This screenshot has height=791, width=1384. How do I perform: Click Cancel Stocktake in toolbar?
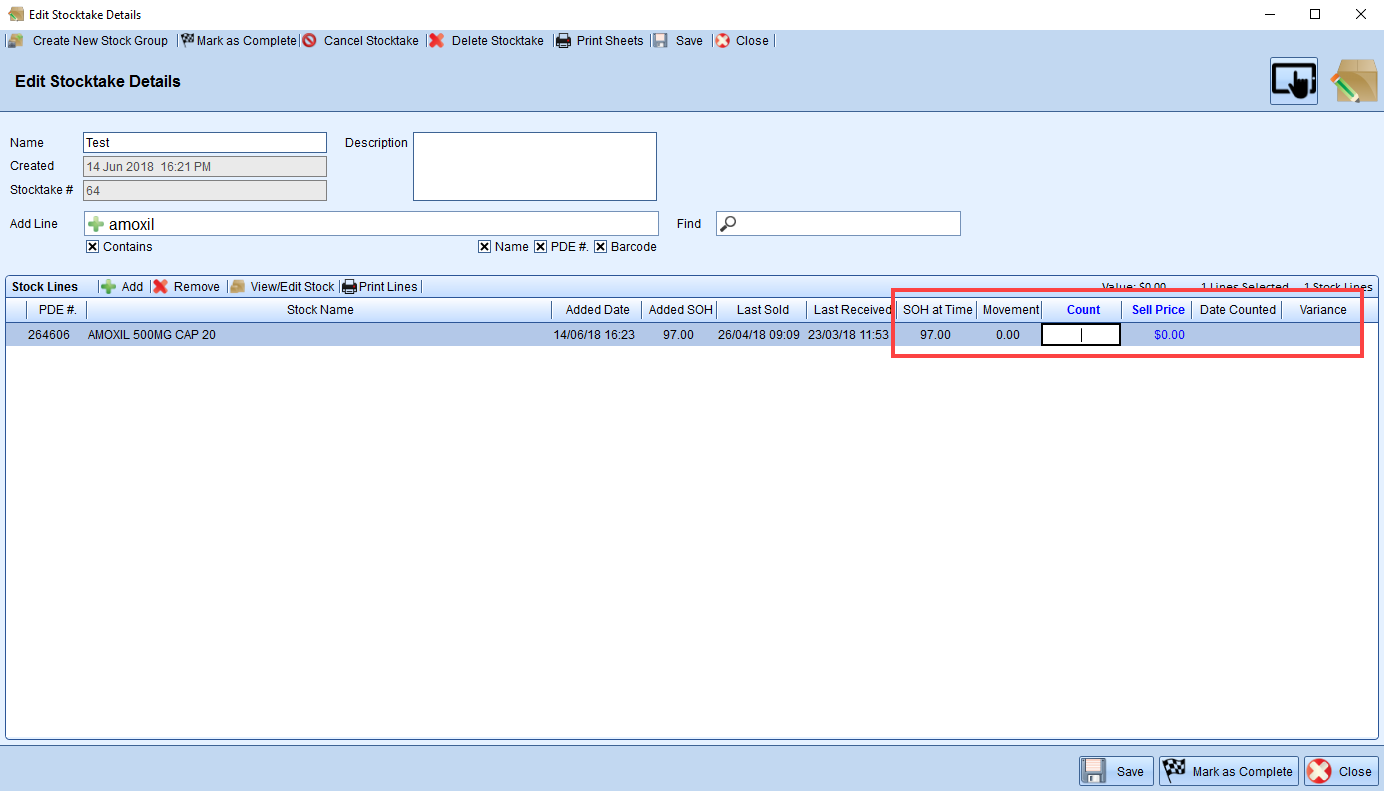click(361, 41)
